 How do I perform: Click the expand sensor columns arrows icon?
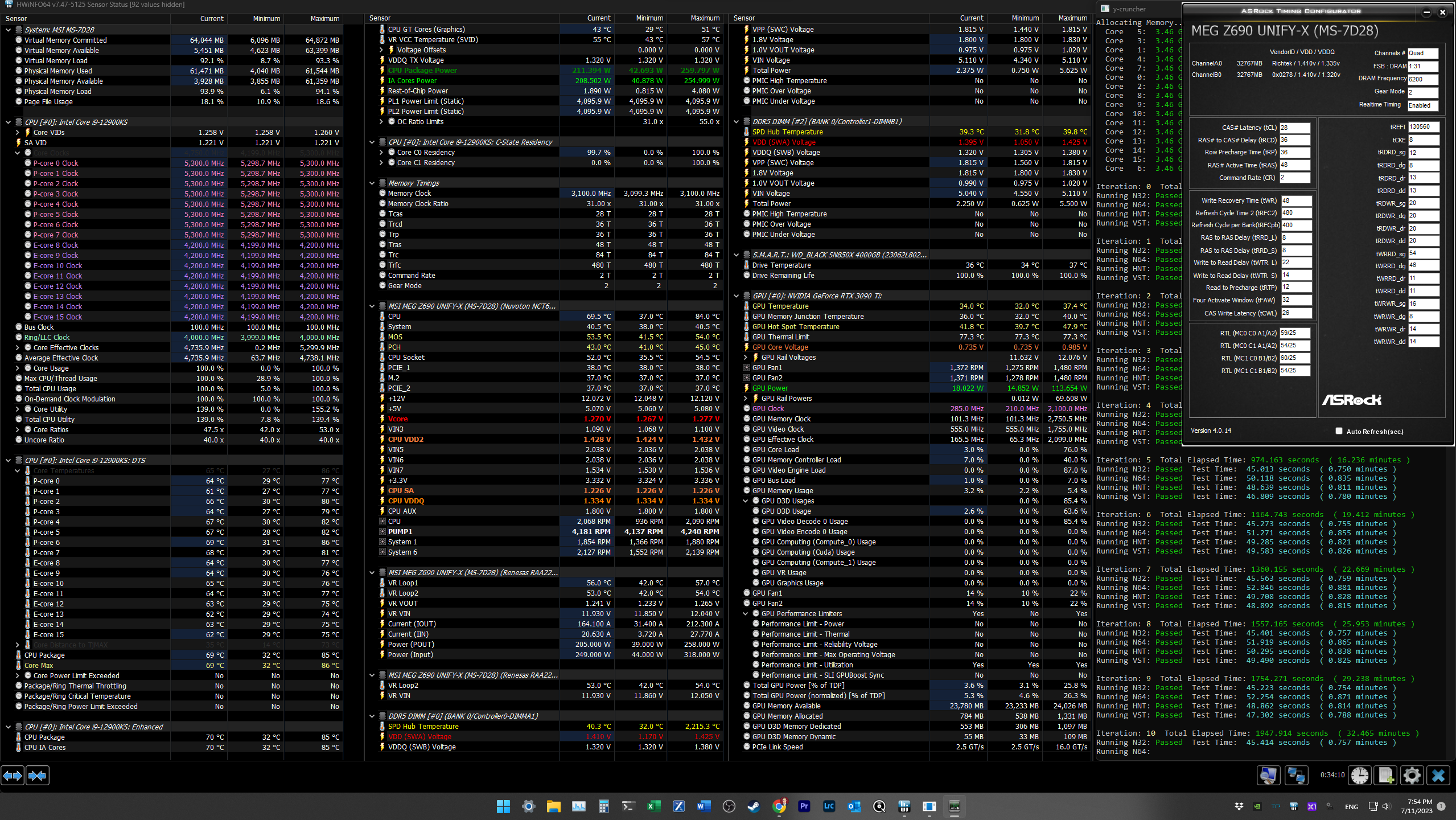pos(13,776)
